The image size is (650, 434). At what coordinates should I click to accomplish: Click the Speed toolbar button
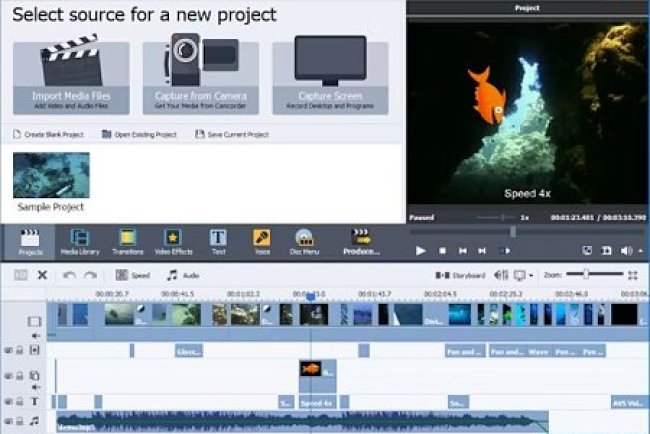pyautogui.click(x=133, y=275)
